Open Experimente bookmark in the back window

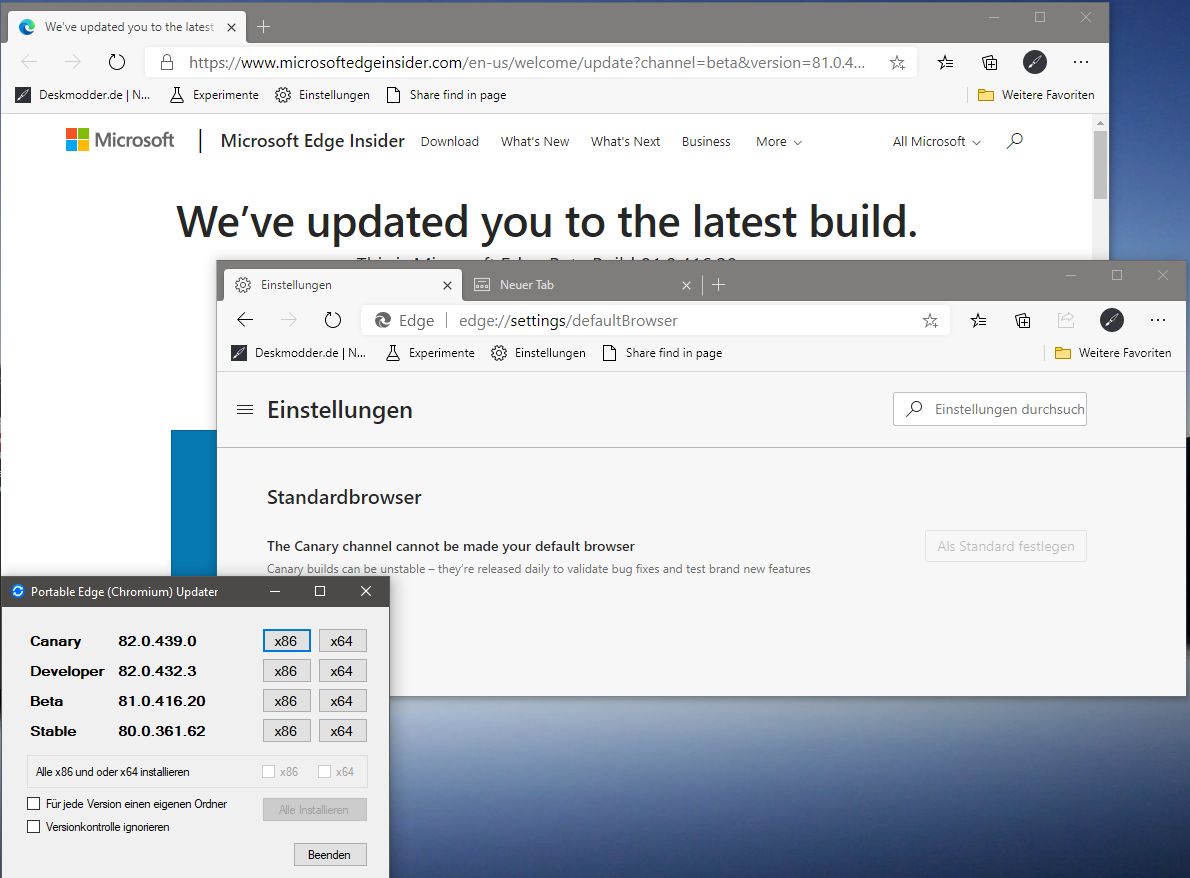coord(214,95)
